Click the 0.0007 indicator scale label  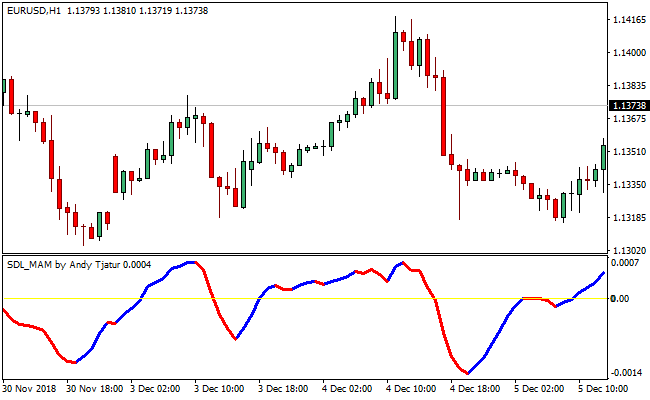click(x=625, y=263)
